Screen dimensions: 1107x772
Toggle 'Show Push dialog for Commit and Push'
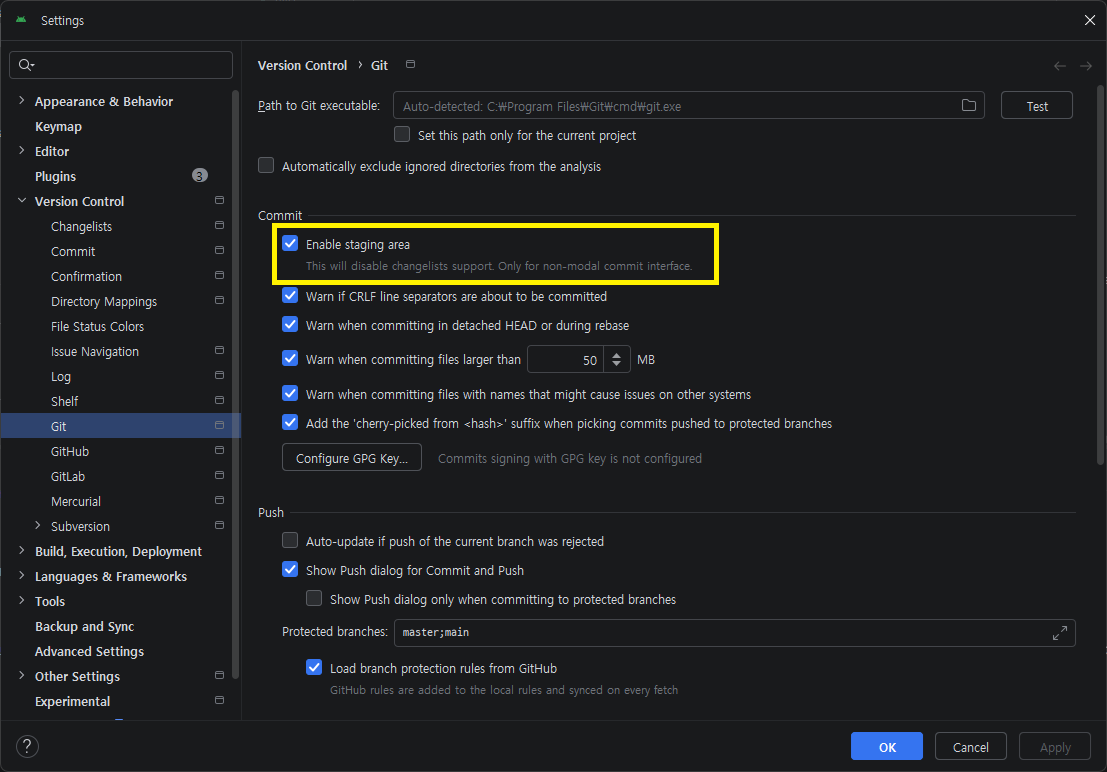coord(290,569)
